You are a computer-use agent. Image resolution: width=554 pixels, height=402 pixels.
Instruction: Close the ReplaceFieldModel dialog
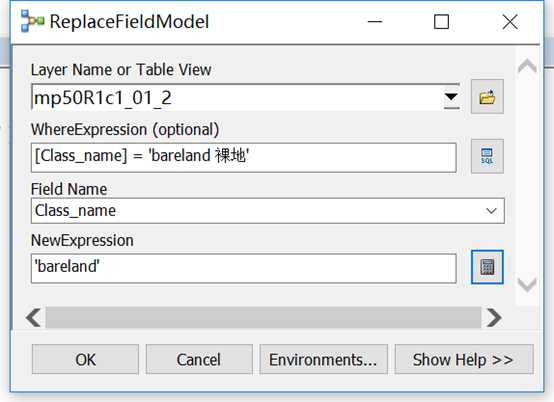pyautogui.click(x=510, y=22)
